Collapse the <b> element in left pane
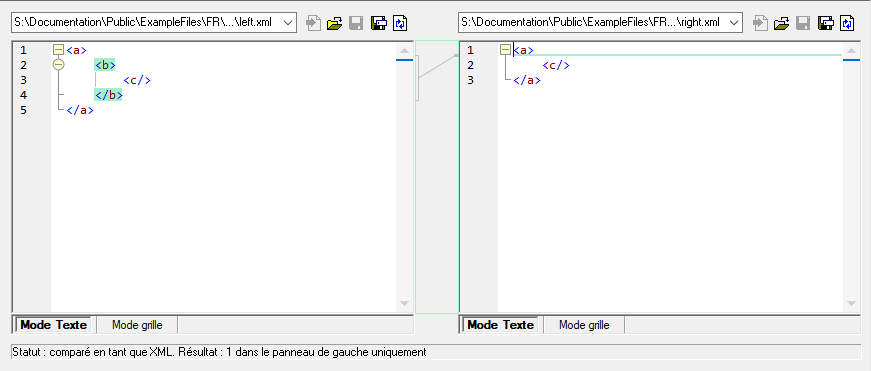Image resolution: width=871 pixels, height=371 pixels. coord(58,65)
